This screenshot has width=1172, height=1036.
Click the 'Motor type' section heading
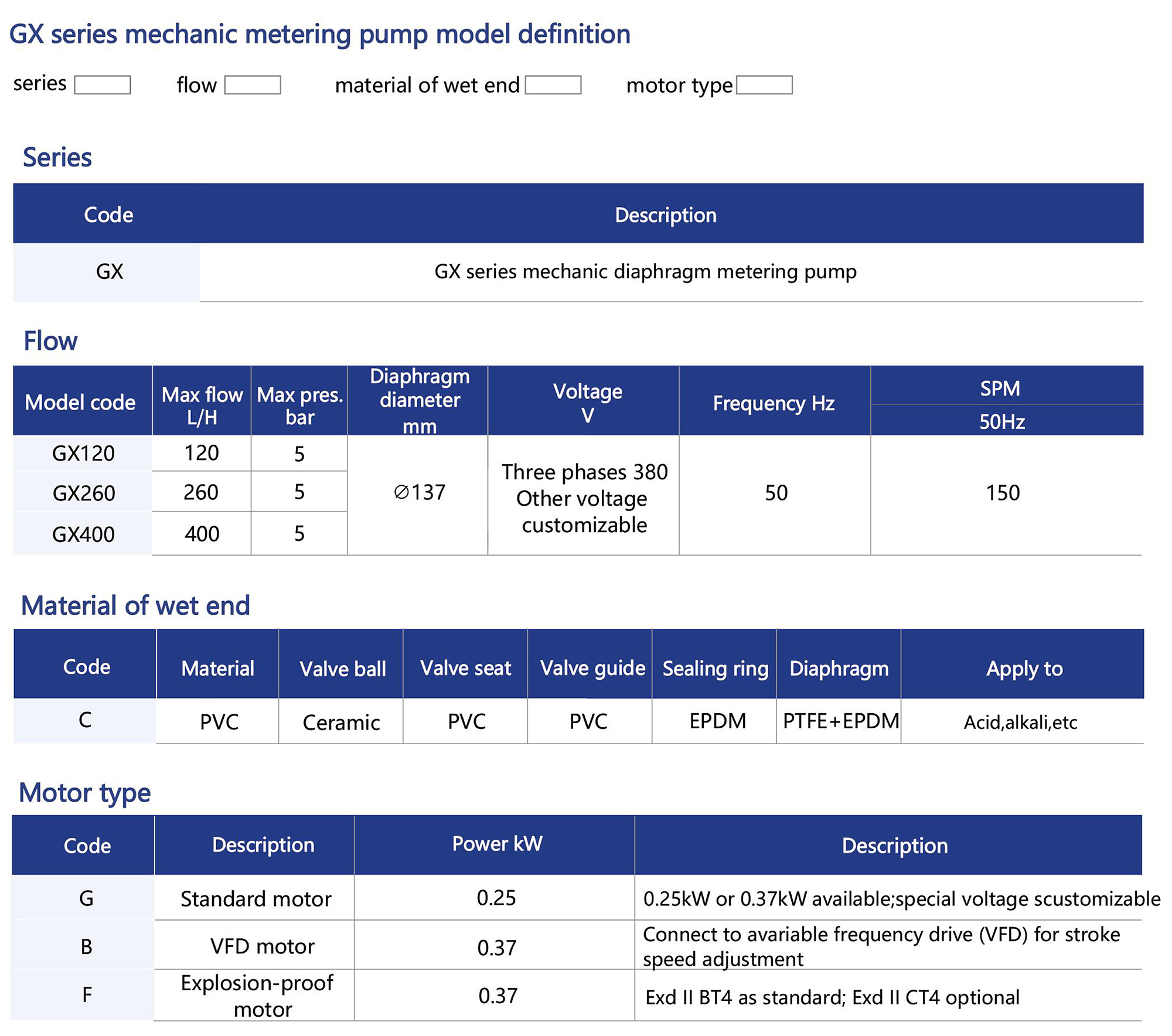pyautogui.click(x=85, y=793)
